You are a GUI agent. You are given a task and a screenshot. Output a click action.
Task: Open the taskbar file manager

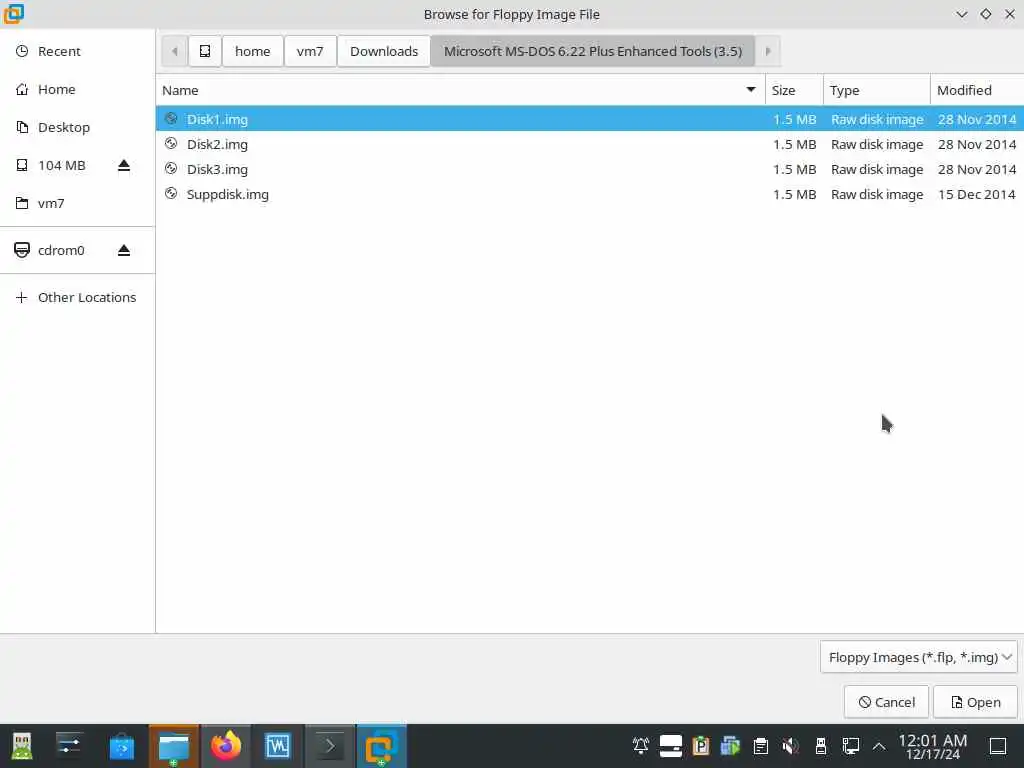coord(174,746)
